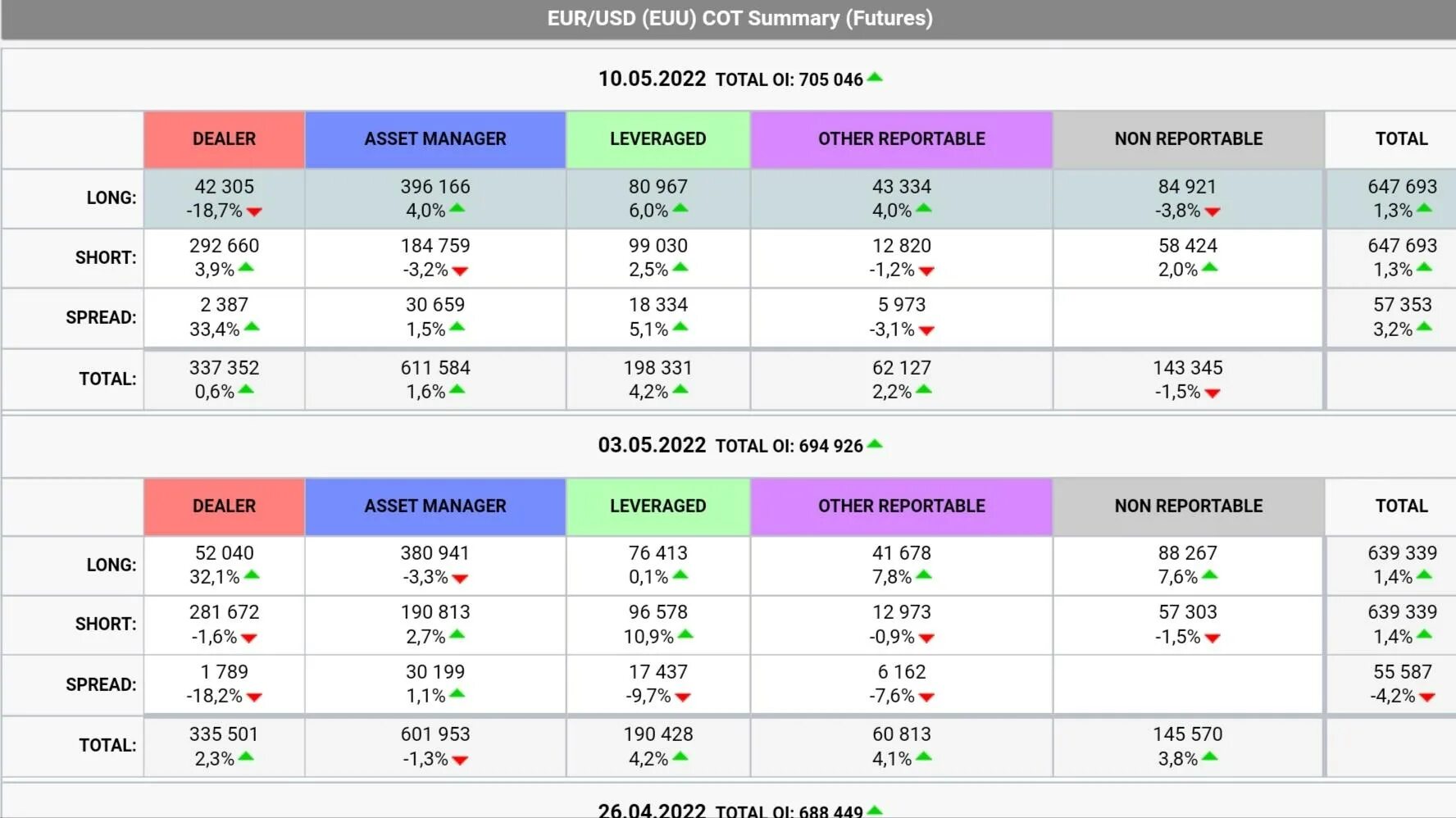Click the green arrow beside TOTAL OI 705 046
The image size is (1456, 818).
(x=875, y=78)
